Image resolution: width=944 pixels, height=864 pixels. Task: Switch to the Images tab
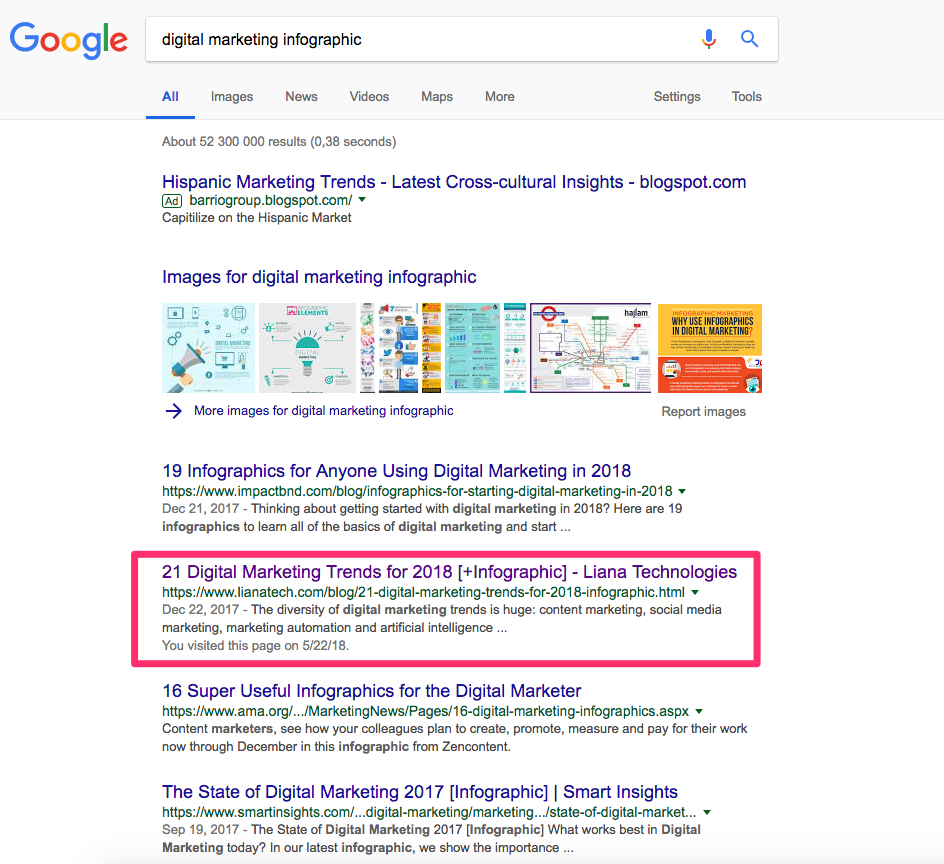[232, 97]
